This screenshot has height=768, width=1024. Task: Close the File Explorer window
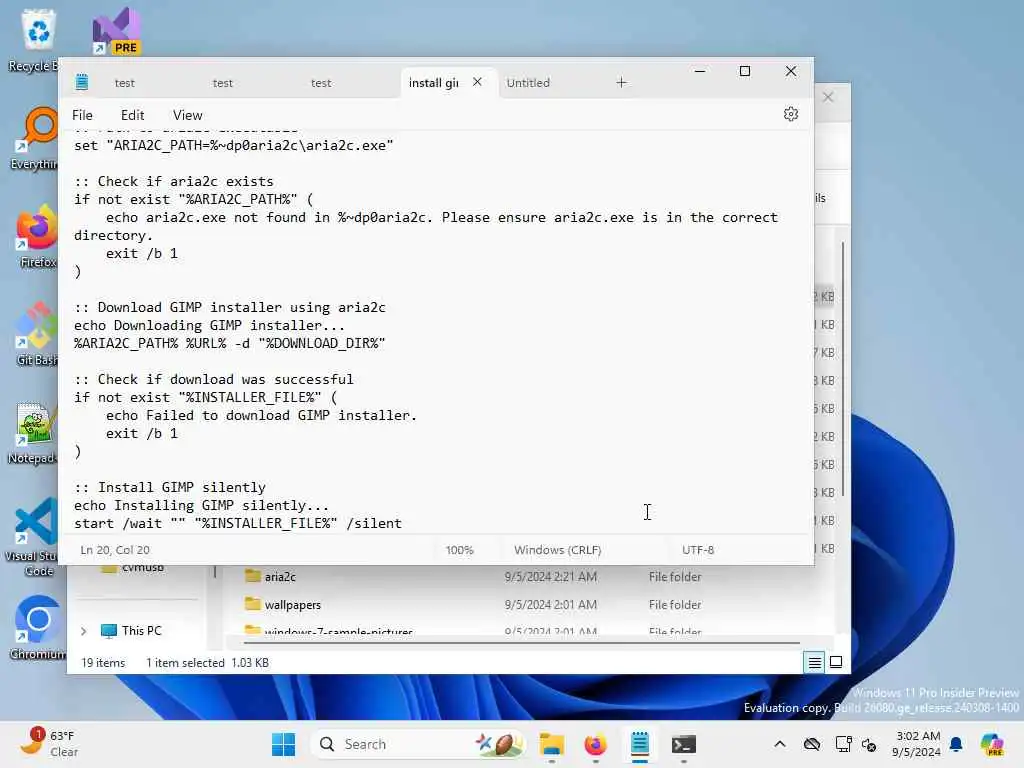click(x=828, y=97)
